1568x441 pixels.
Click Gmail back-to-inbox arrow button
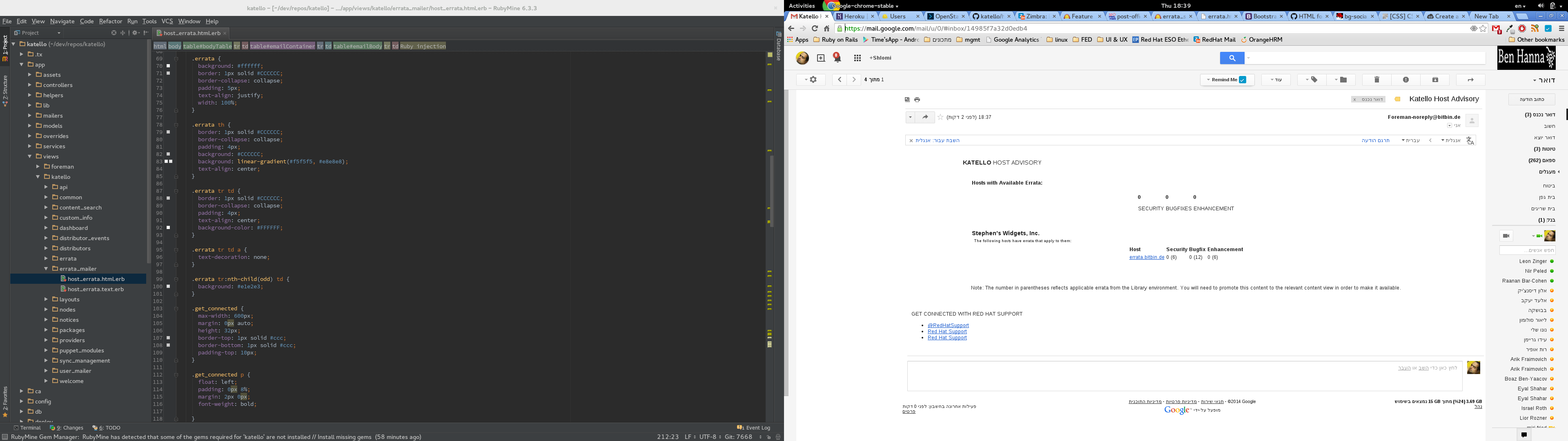[1470, 80]
